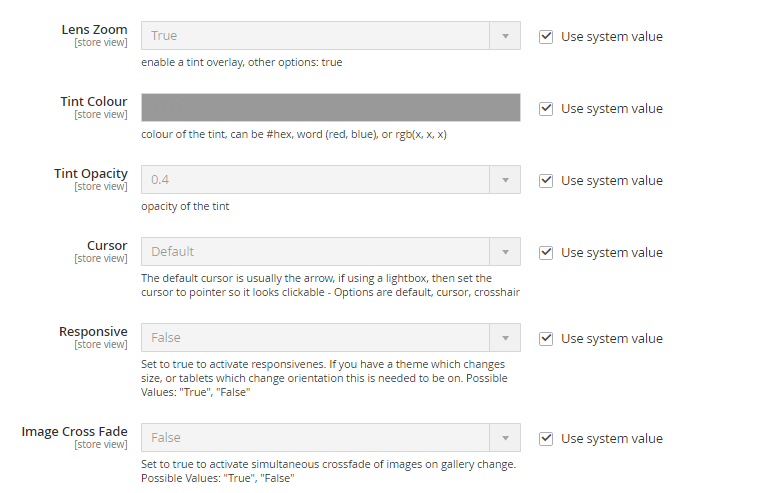Toggle Responsive Use system value checkbox
763x493 pixels.
coord(546,339)
